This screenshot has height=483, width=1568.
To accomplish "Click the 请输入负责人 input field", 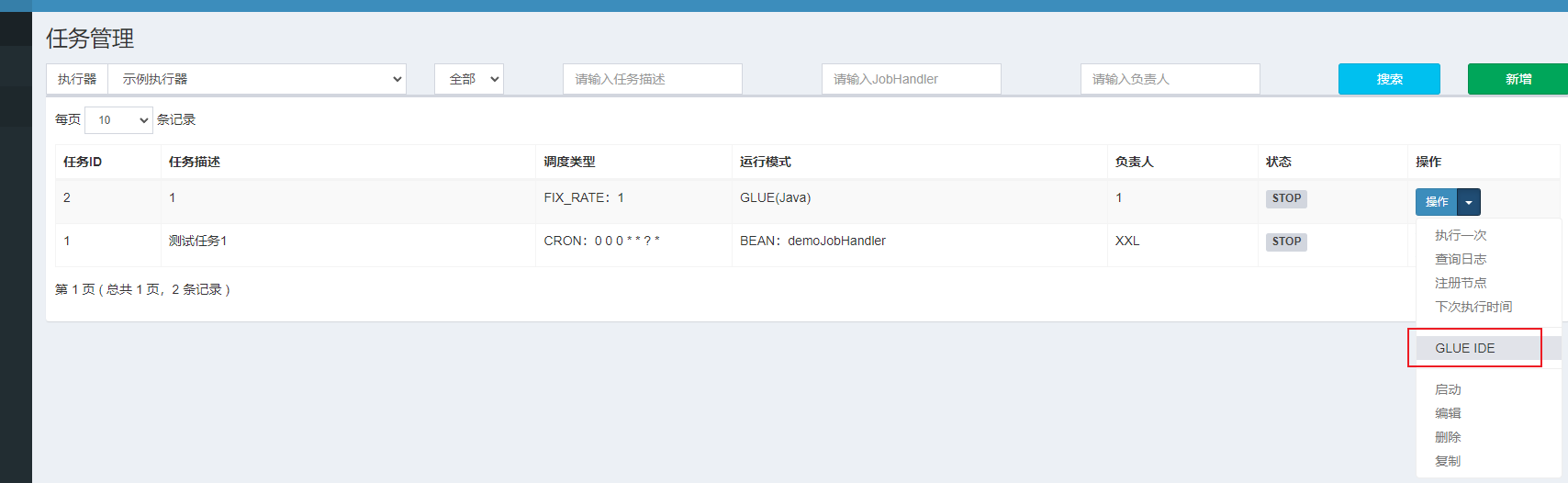I will coord(1170,79).
